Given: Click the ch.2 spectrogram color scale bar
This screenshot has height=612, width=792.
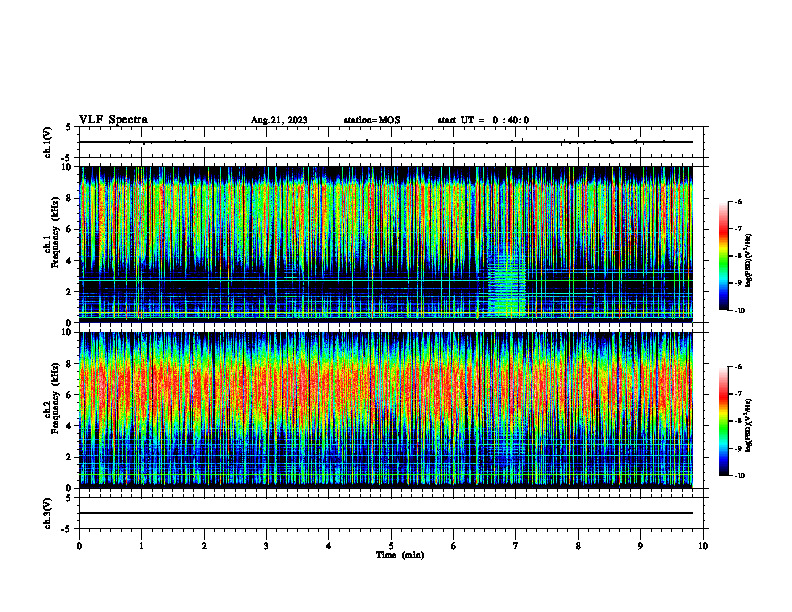Looking at the screenshot, I should tap(724, 421).
